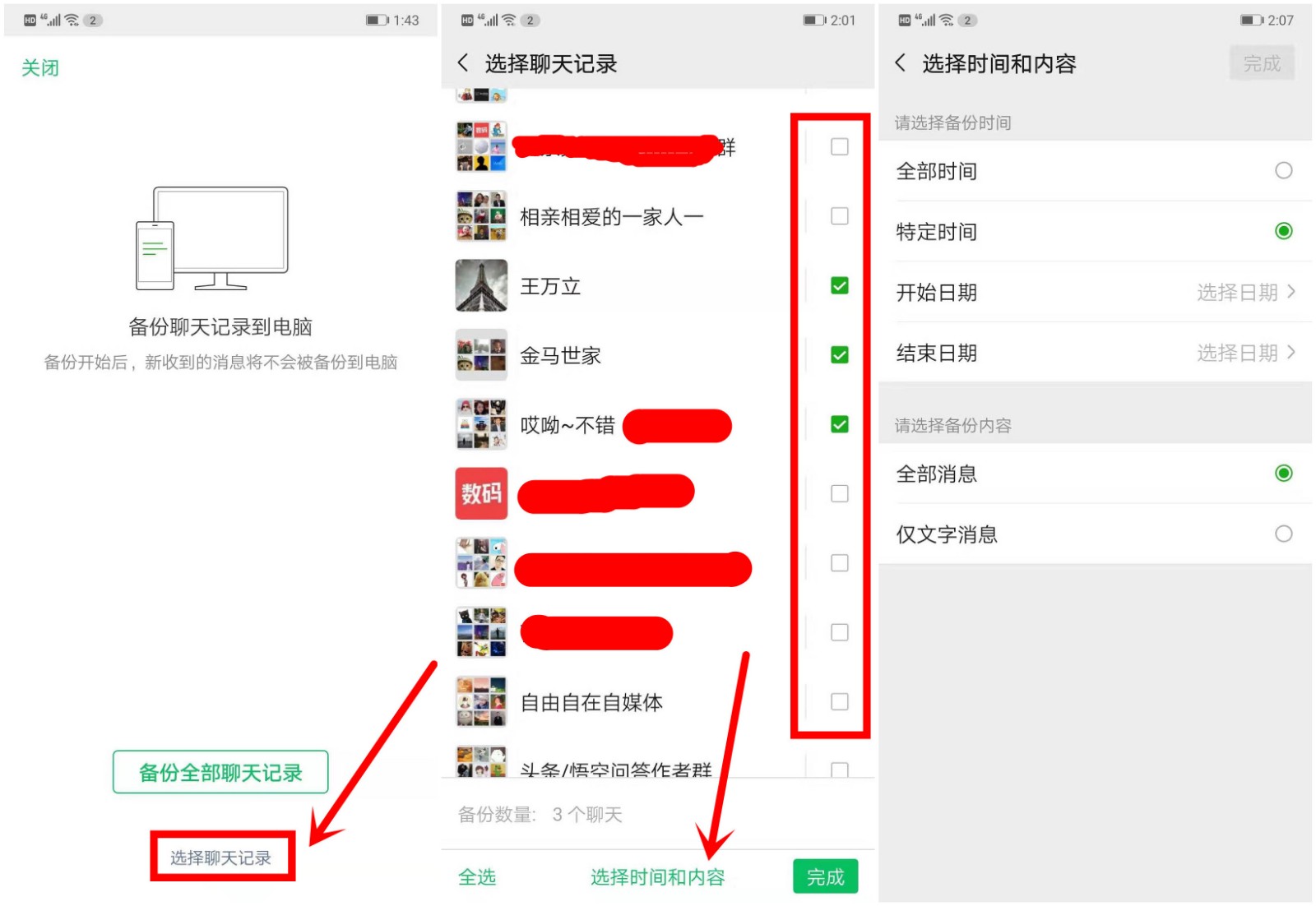This screenshot has width=1316, height=906.
Task: Tap the red 数码 group avatar icon
Action: point(481,493)
